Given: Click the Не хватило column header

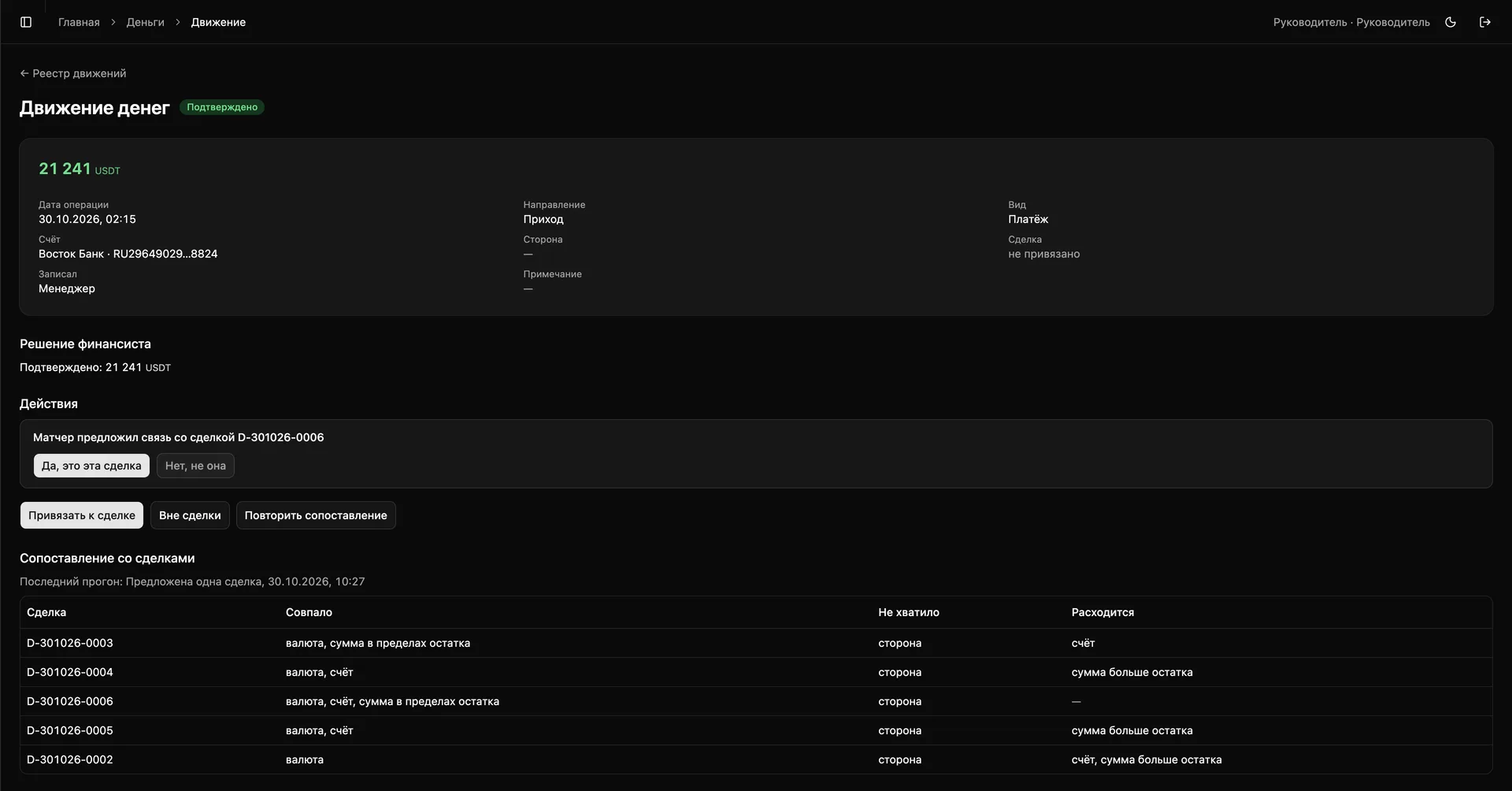Looking at the screenshot, I should (x=909, y=612).
